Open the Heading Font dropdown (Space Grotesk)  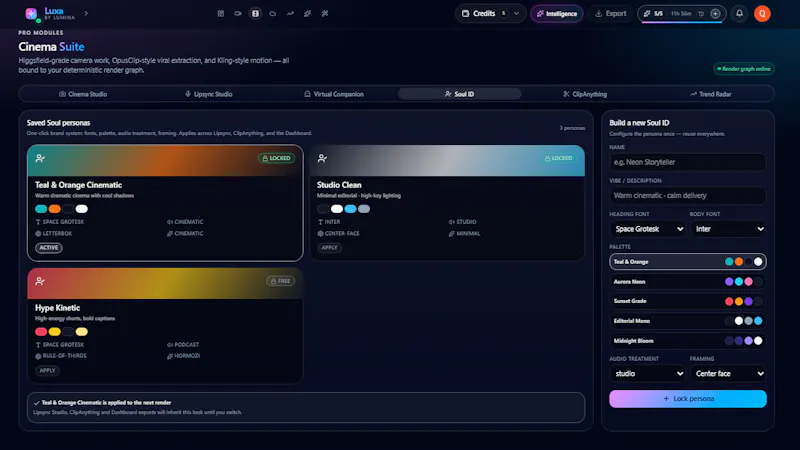coord(647,229)
